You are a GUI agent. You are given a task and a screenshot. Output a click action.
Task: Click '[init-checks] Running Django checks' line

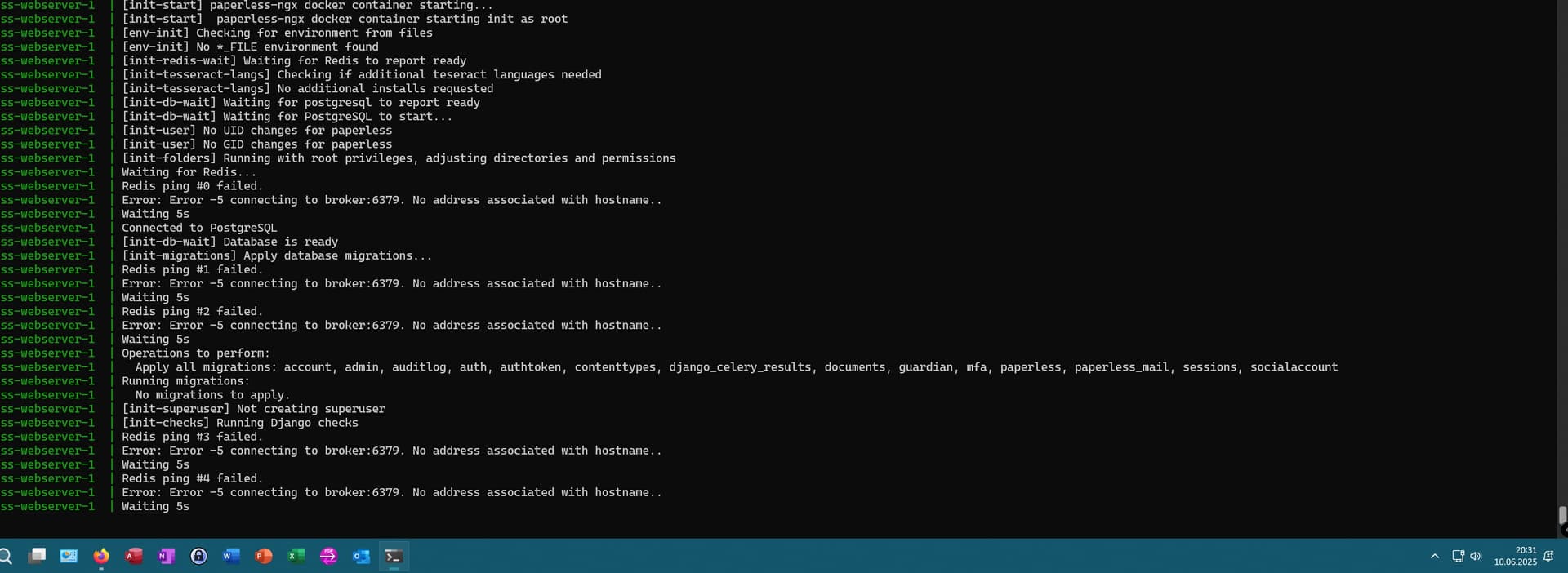point(240,423)
